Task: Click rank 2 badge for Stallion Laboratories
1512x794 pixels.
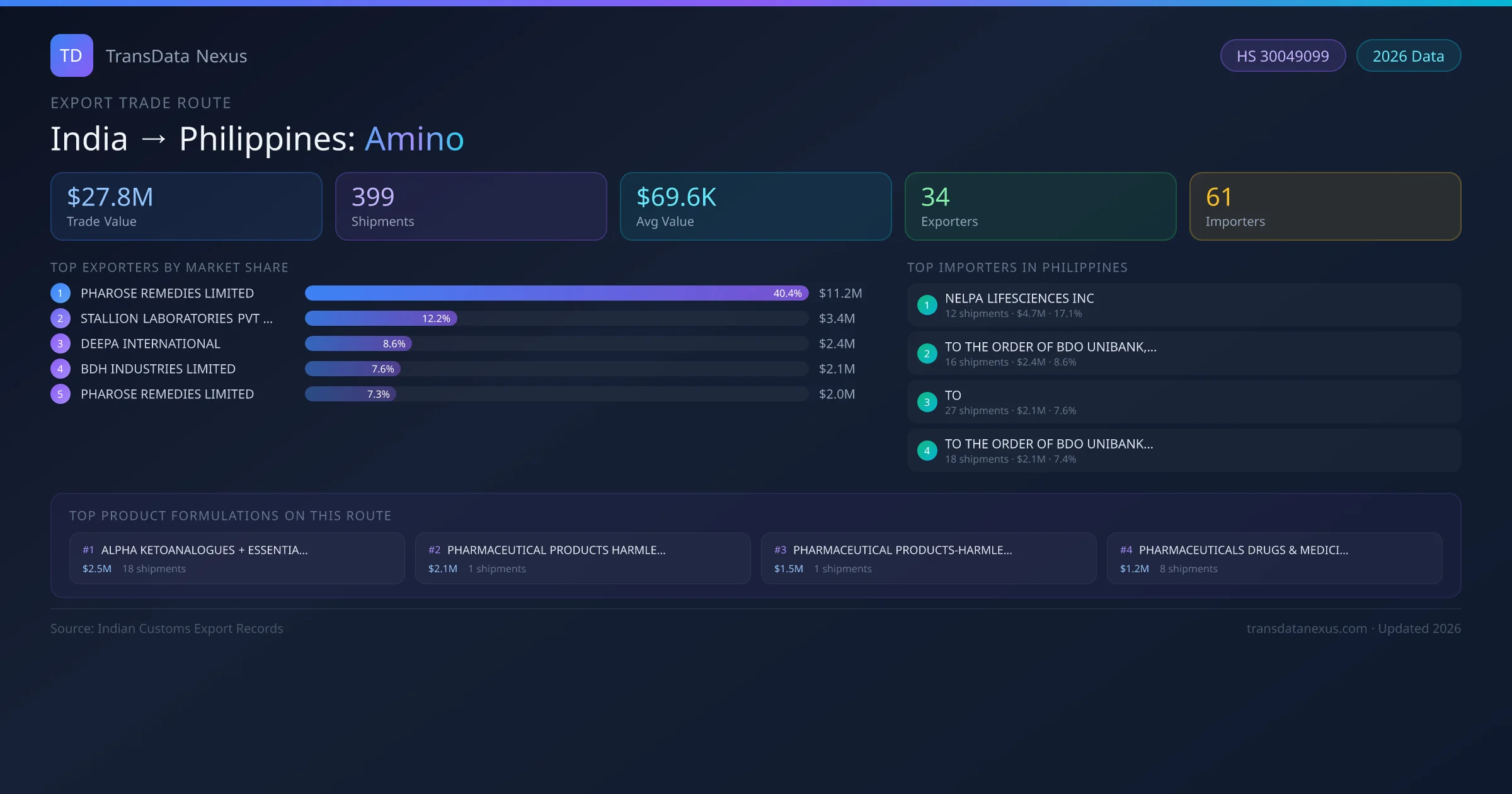Action: click(60, 318)
